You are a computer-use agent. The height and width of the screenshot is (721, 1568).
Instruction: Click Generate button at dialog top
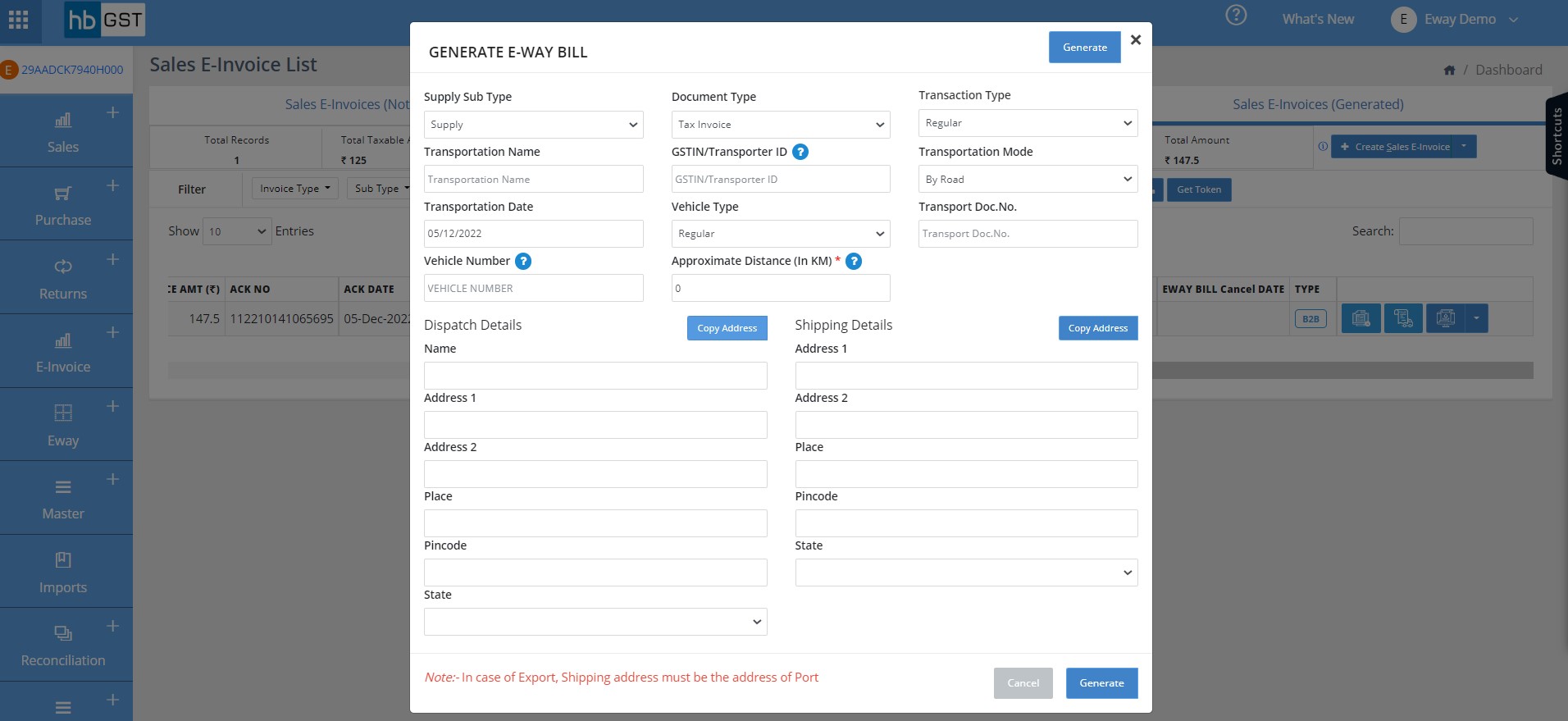1085,48
